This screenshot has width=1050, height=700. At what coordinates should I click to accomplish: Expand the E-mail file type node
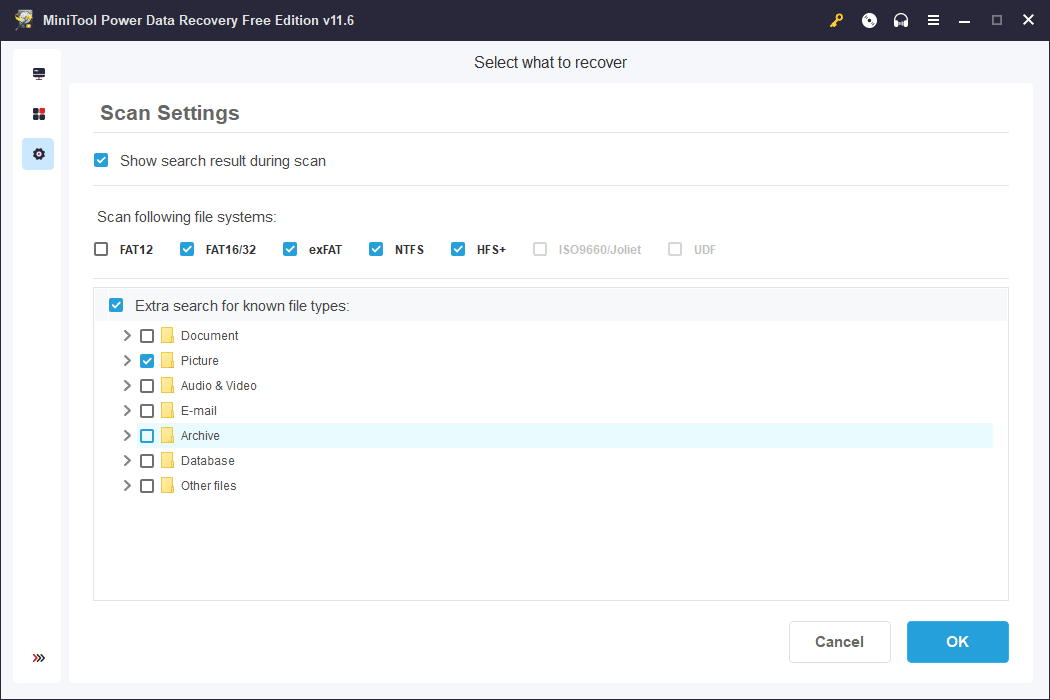click(x=127, y=411)
